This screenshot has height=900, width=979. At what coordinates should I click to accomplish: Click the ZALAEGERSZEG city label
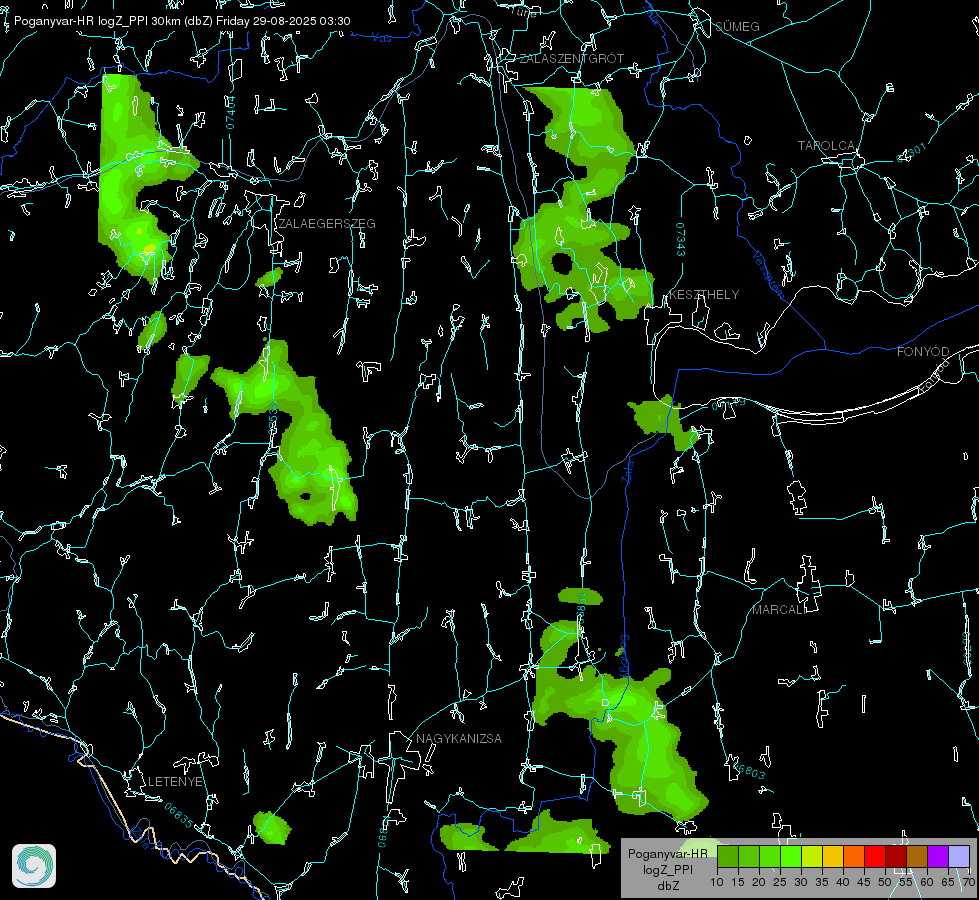click(x=327, y=224)
